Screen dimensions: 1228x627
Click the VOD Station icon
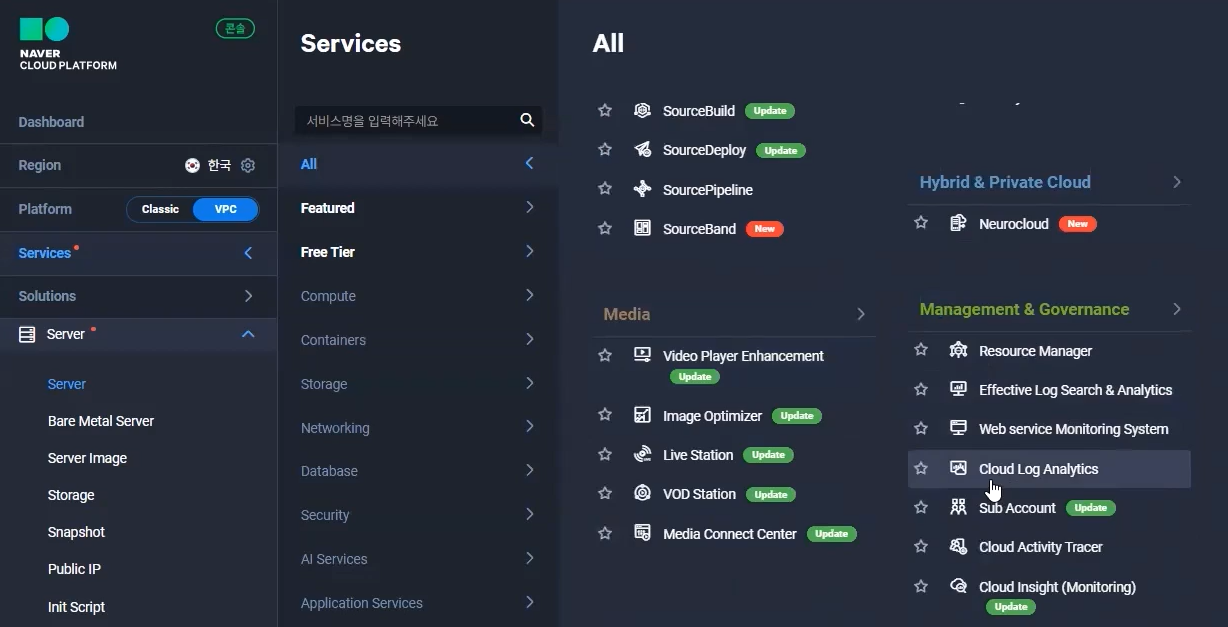click(643, 493)
